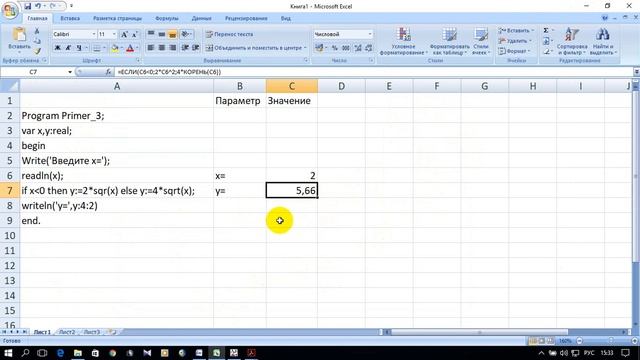
Task: Open the Формат cells menu
Action: [513, 51]
